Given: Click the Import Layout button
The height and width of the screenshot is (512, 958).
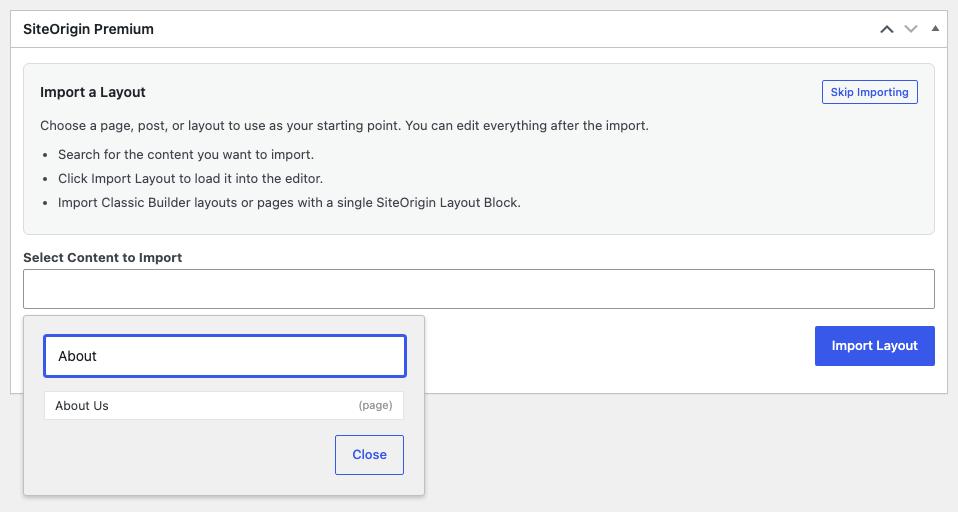Looking at the screenshot, I should [874, 346].
